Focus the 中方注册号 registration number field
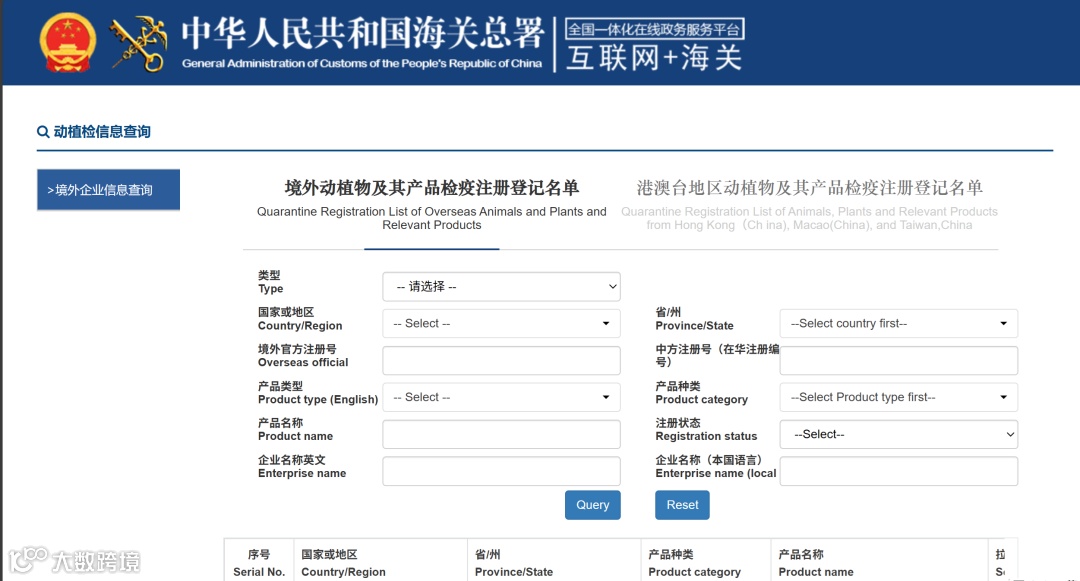This screenshot has width=1080, height=581. tap(898, 361)
